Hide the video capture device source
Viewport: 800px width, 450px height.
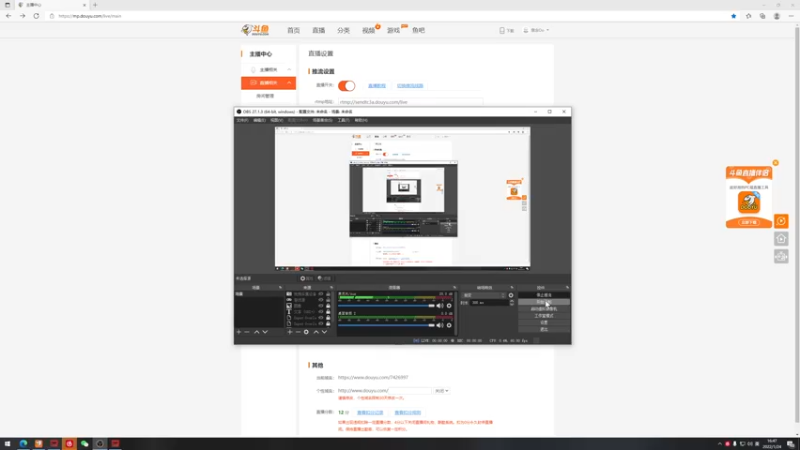(x=321, y=294)
